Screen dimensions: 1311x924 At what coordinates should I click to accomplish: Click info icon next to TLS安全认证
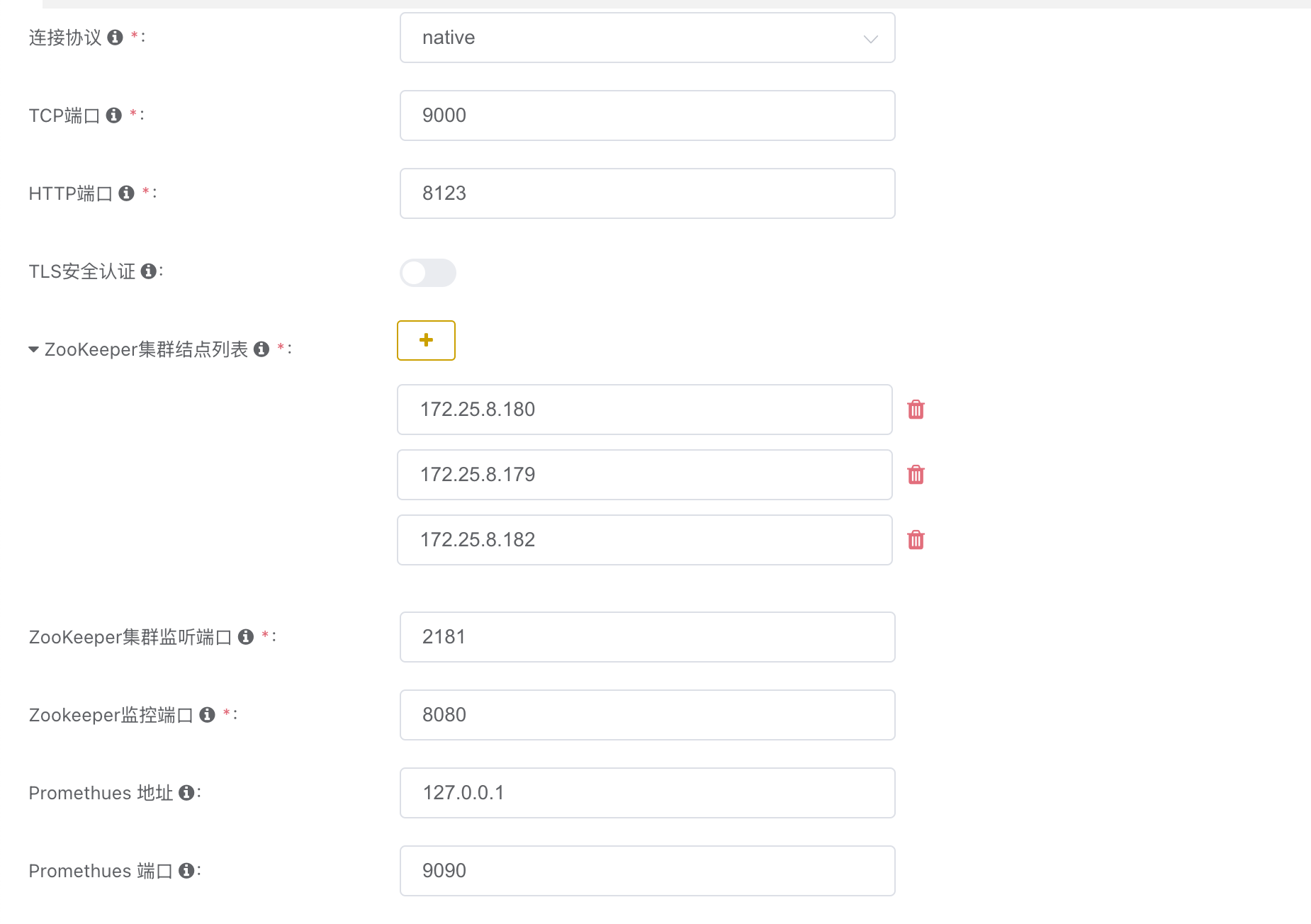(x=148, y=271)
